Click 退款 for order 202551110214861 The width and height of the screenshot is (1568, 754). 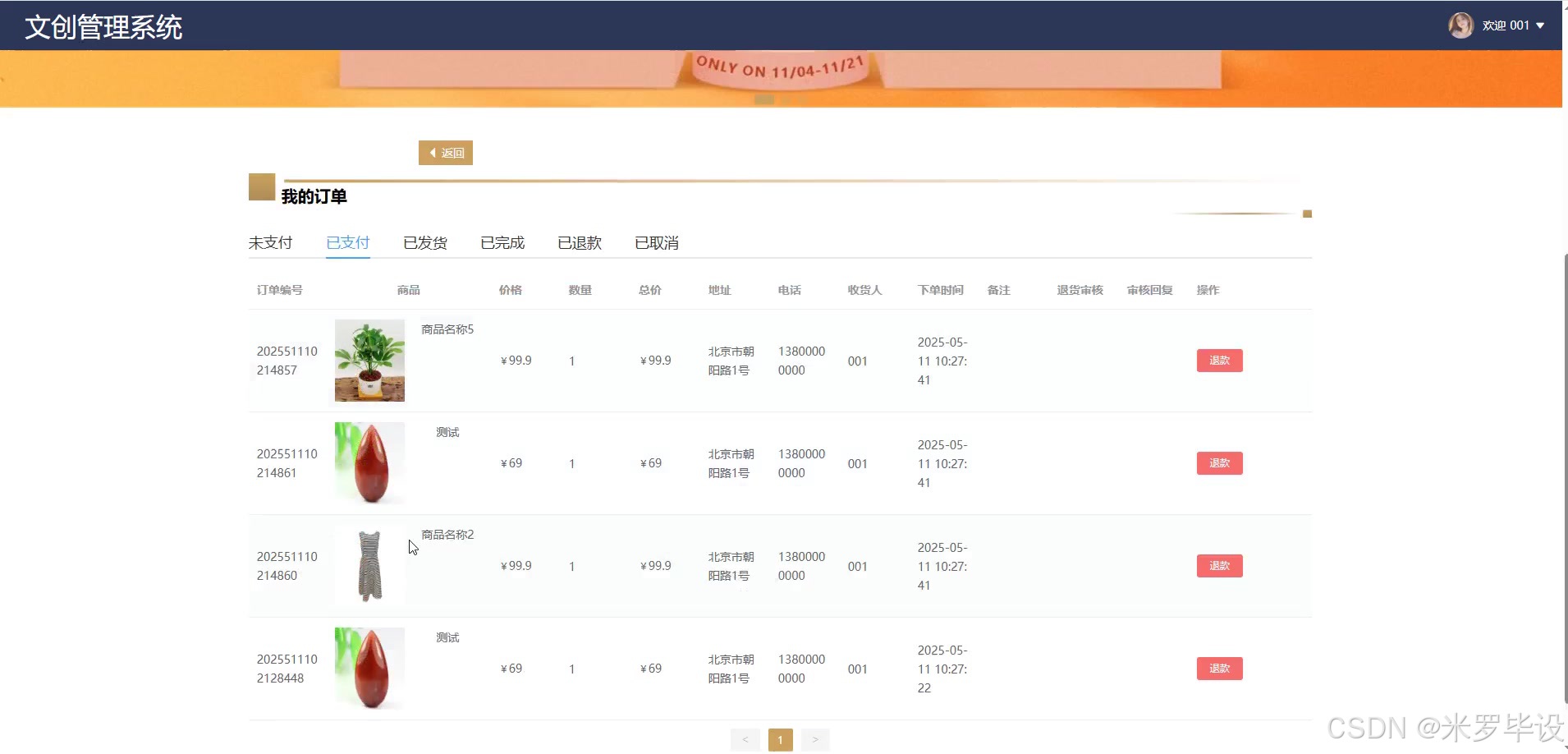[x=1219, y=463]
